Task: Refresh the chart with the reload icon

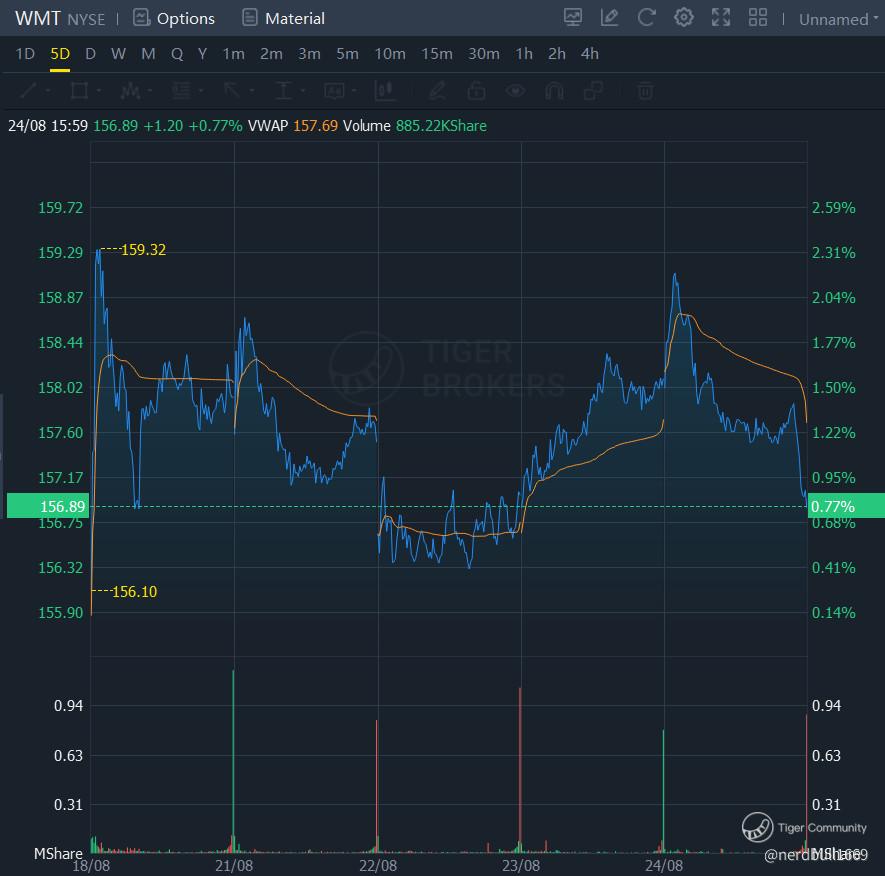Action: click(646, 17)
